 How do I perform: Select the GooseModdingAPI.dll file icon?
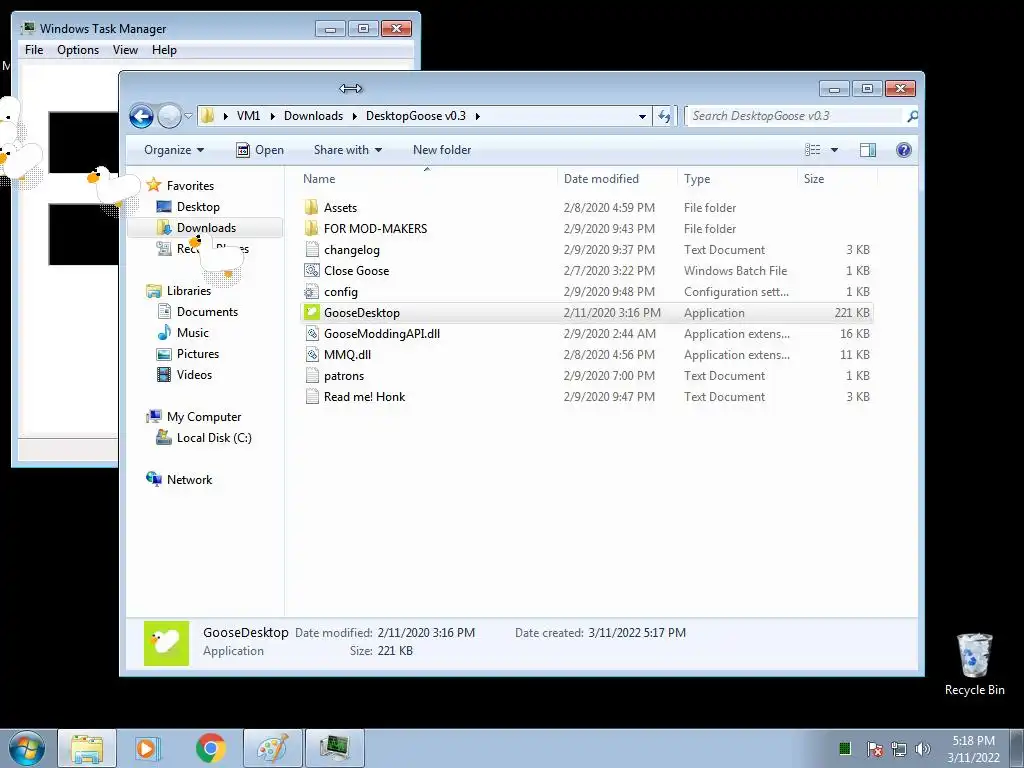click(x=312, y=334)
